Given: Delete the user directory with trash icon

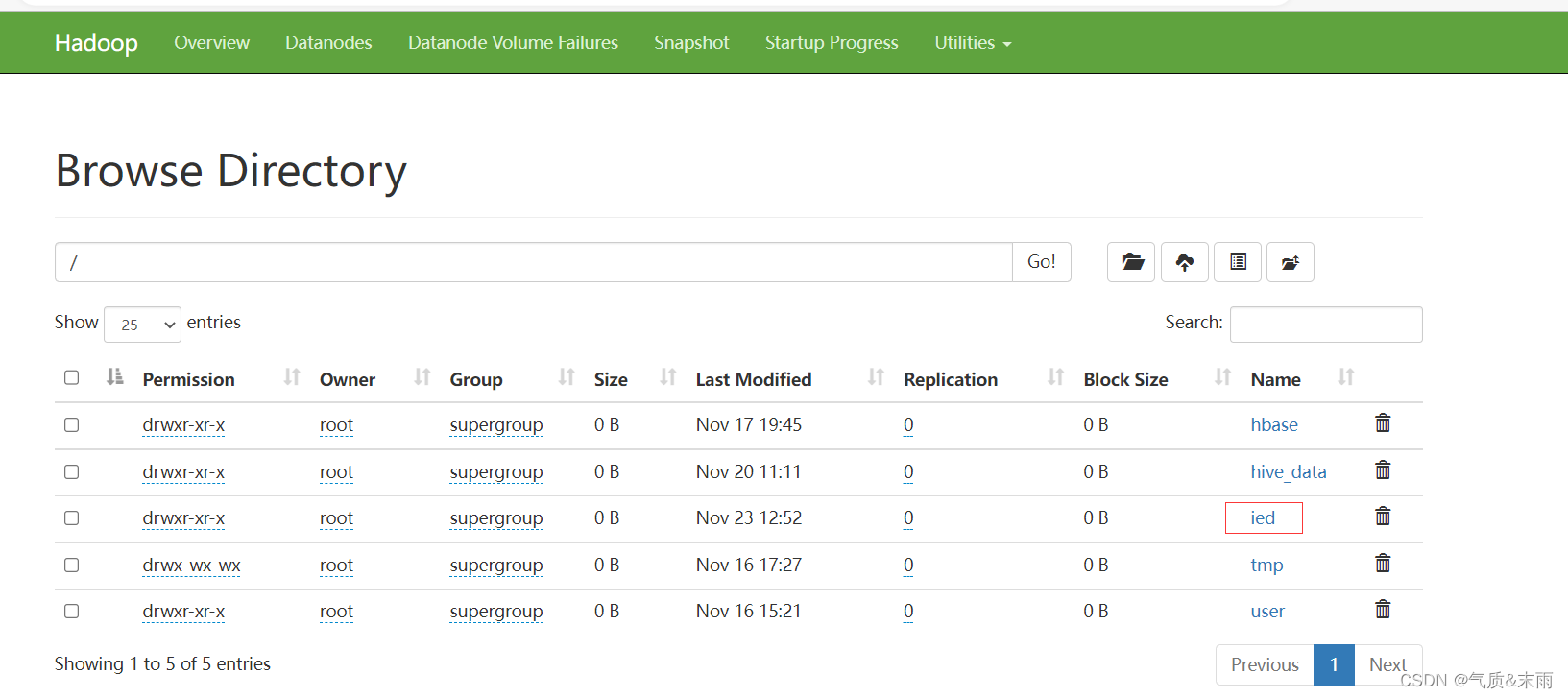Looking at the screenshot, I should coord(1383,610).
